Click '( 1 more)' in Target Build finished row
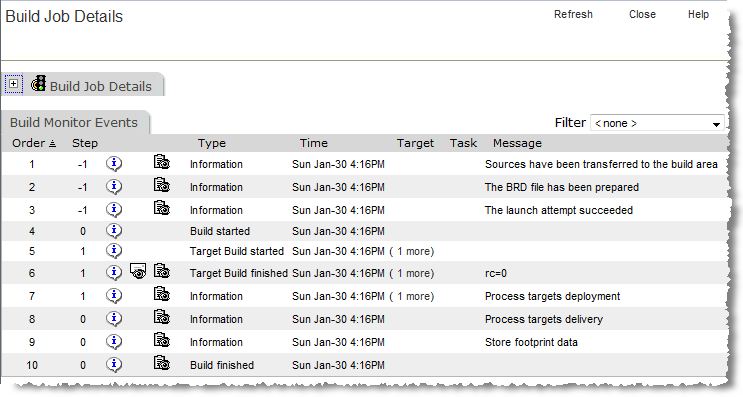The width and height of the screenshot is (743, 397). 412,273
